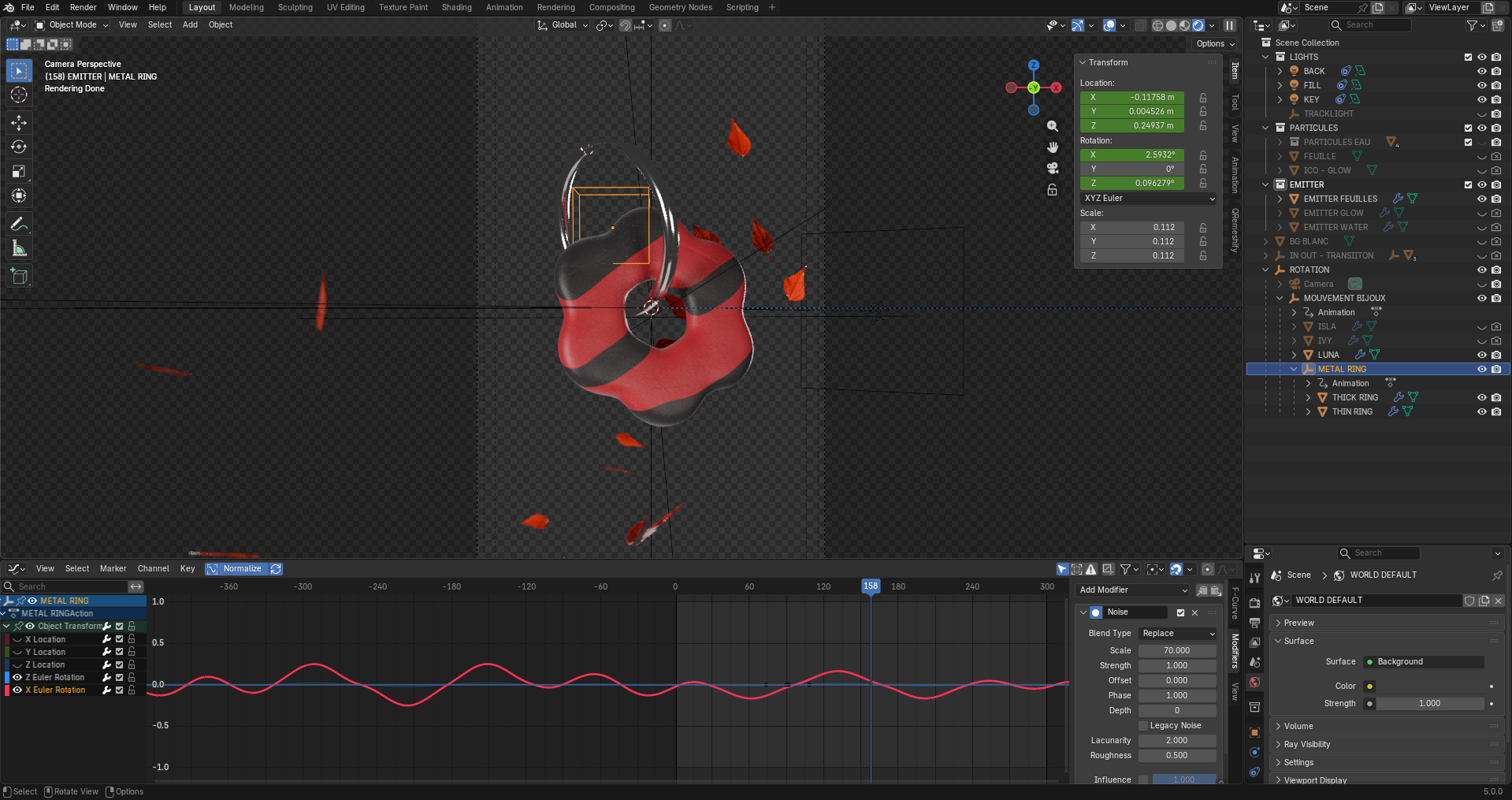Enable the Legacy Noise checkbox
This screenshot has width=1512, height=800.
point(1143,726)
